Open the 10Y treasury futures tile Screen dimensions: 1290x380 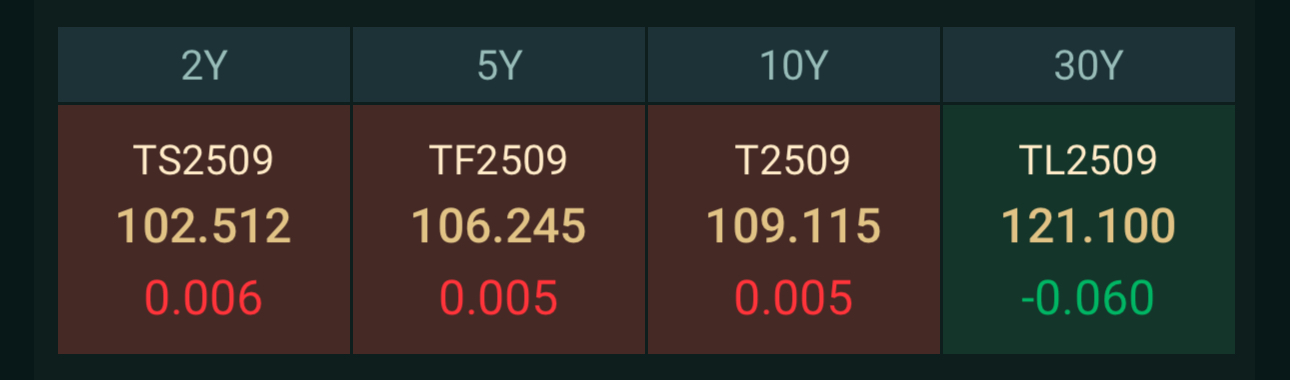click(794, 229)
